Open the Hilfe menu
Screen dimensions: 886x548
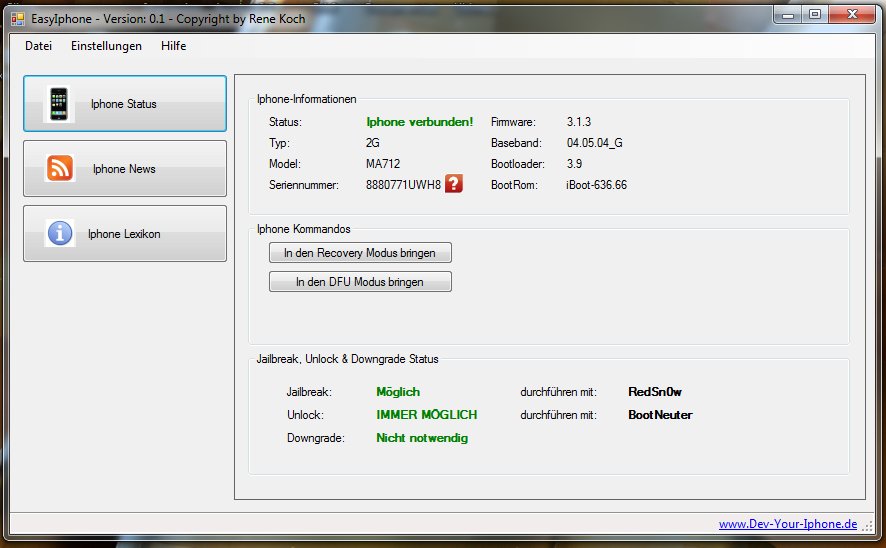pyautogui.click(x=173, y=46)
